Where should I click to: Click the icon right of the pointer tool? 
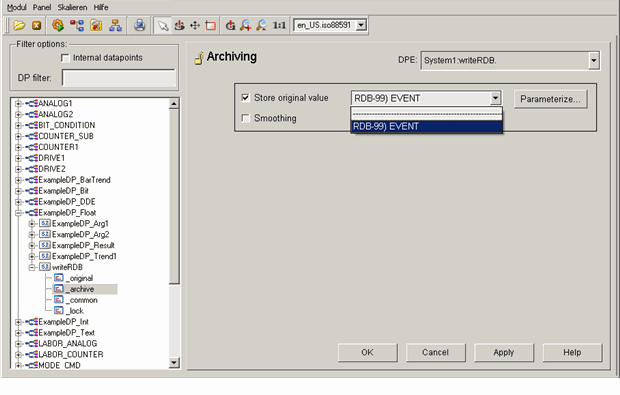point(180,25)
